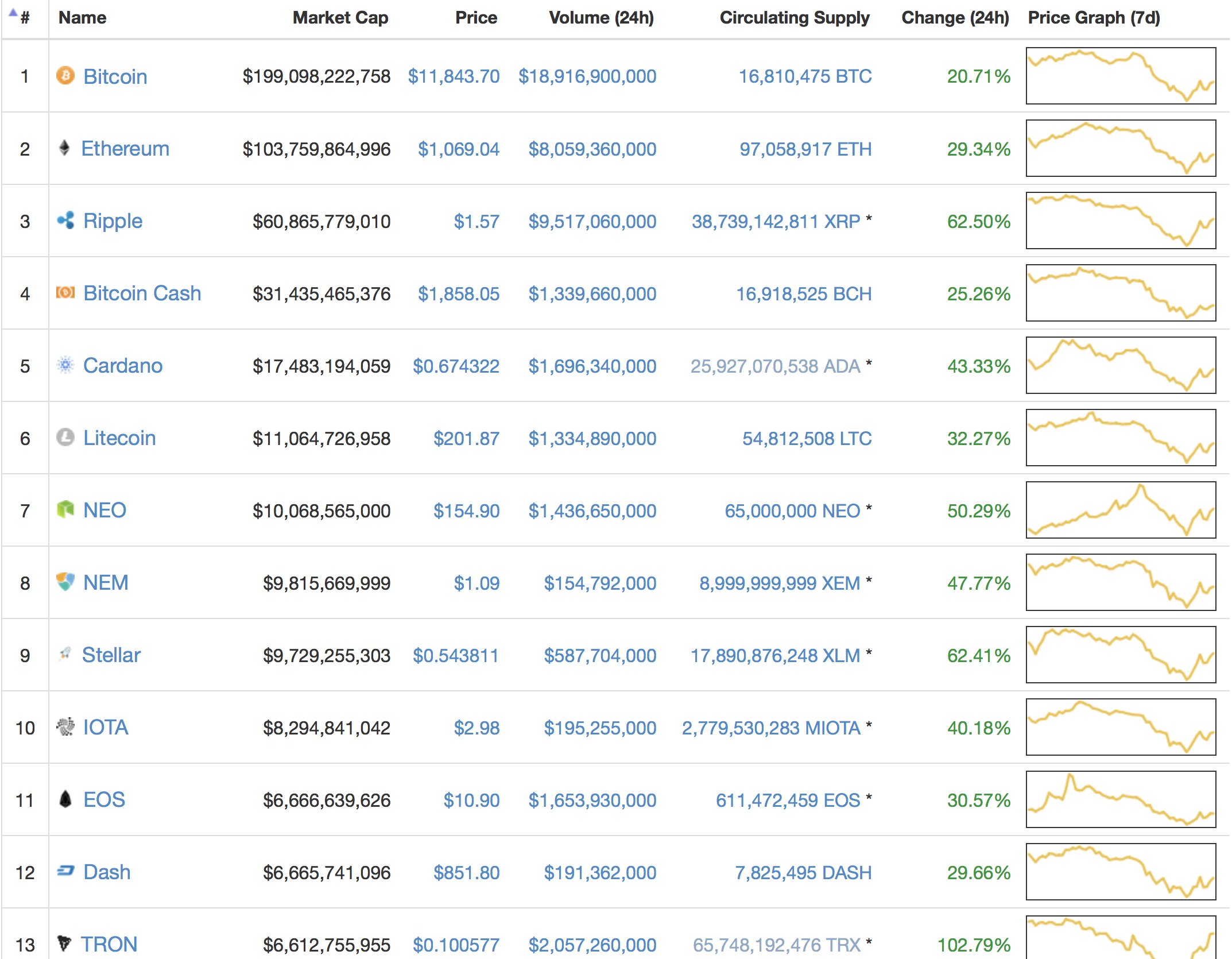Viewport: 1232px width, 959px height.
Task: Click the Litecoin logo icon
Action: [x=65, y=437]
